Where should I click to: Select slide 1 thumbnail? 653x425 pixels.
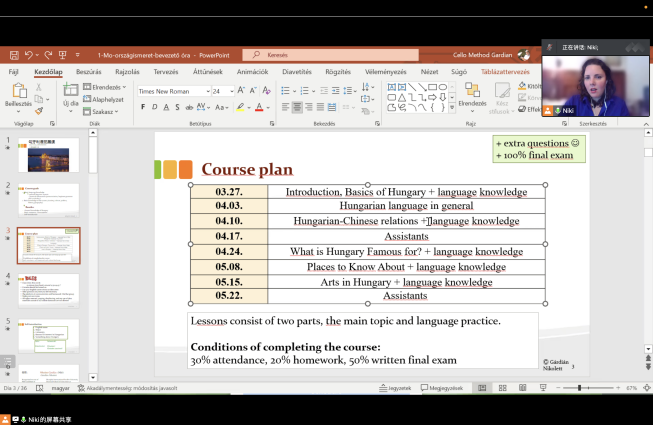(49, 156)
